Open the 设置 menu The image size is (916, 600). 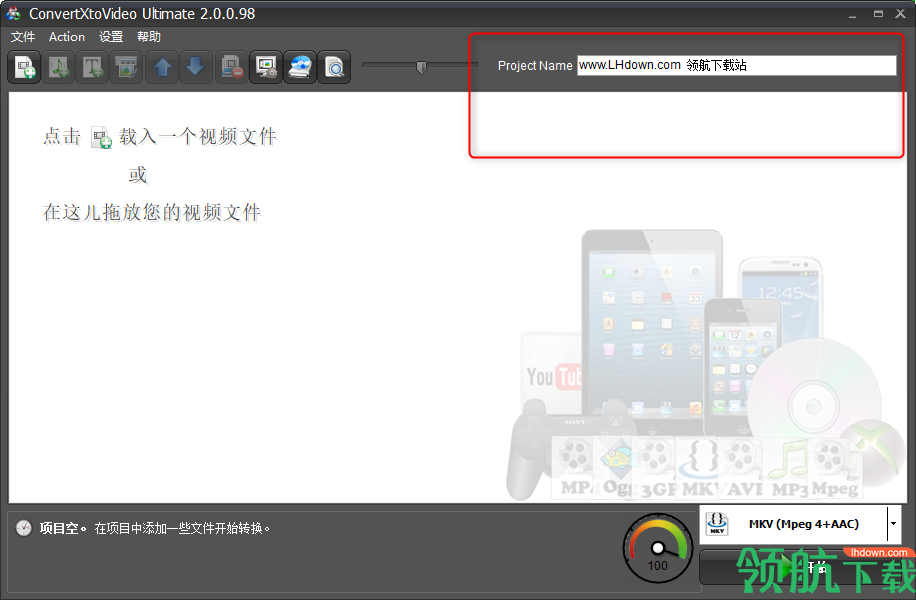point(111,37)
